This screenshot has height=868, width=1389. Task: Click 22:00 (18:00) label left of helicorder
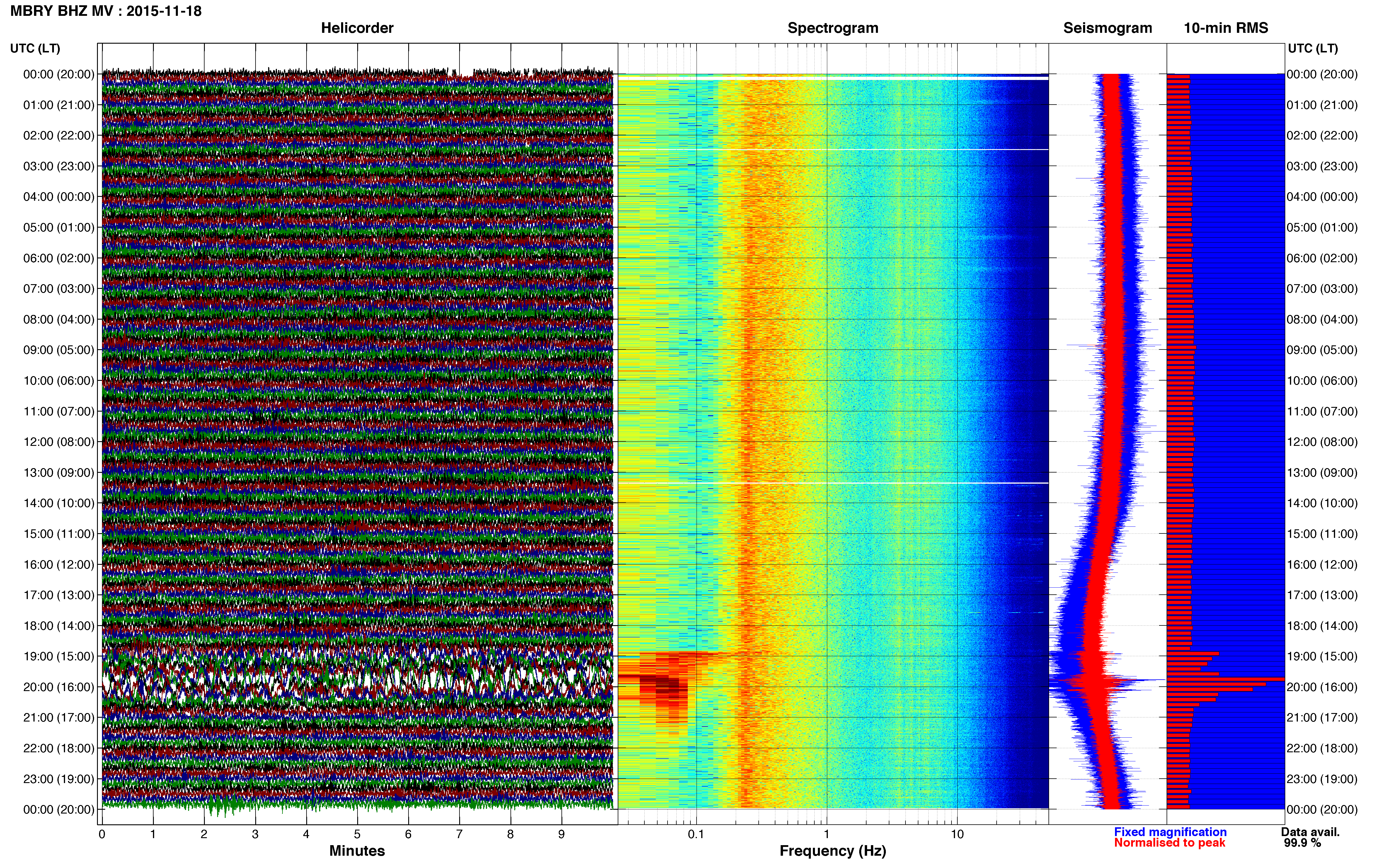coord(59,748)
